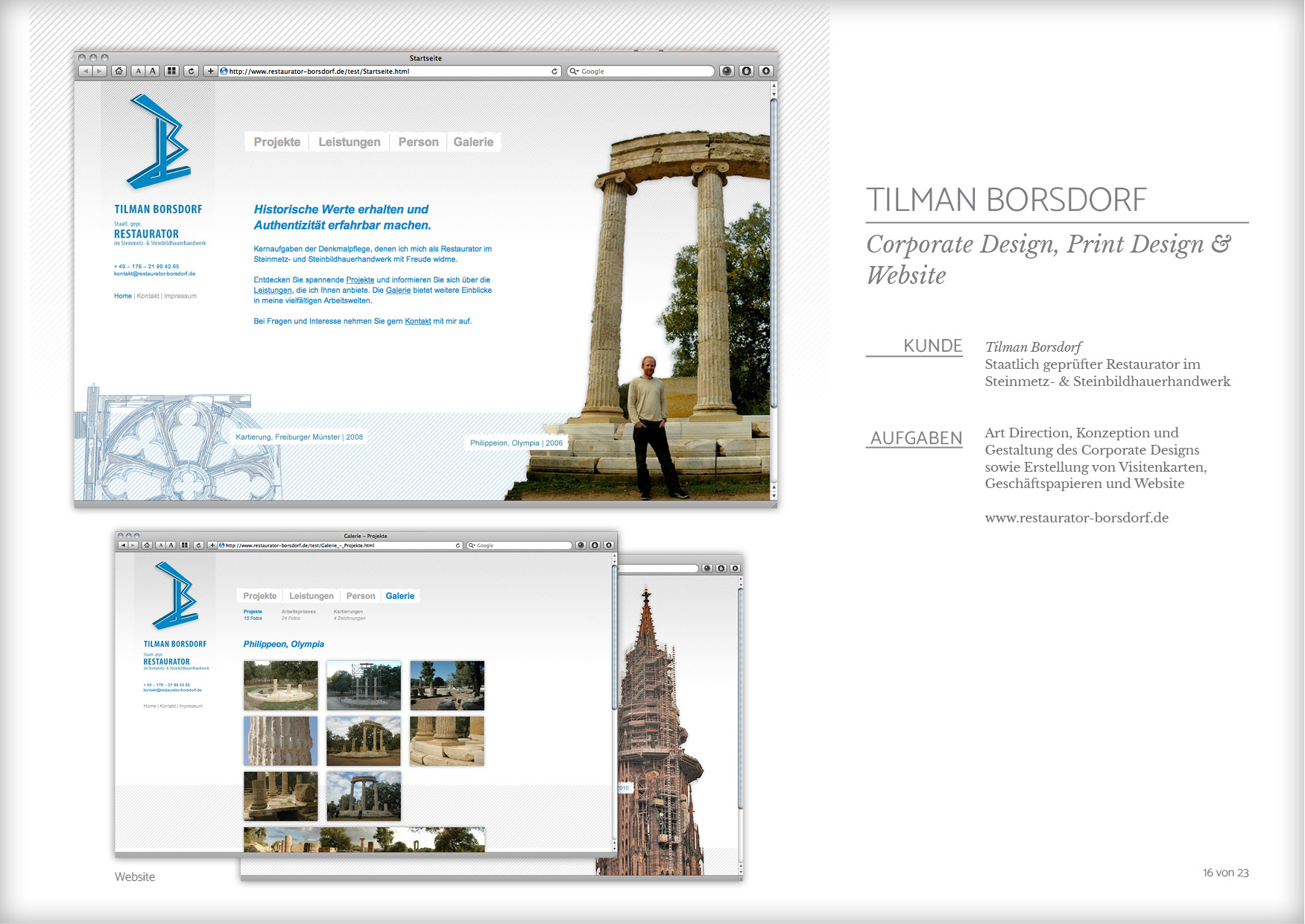Click the larger text size 'A' button in Startseite toolbar
The width and height of the screenshot is (1305, 924).
pos(153,72)
